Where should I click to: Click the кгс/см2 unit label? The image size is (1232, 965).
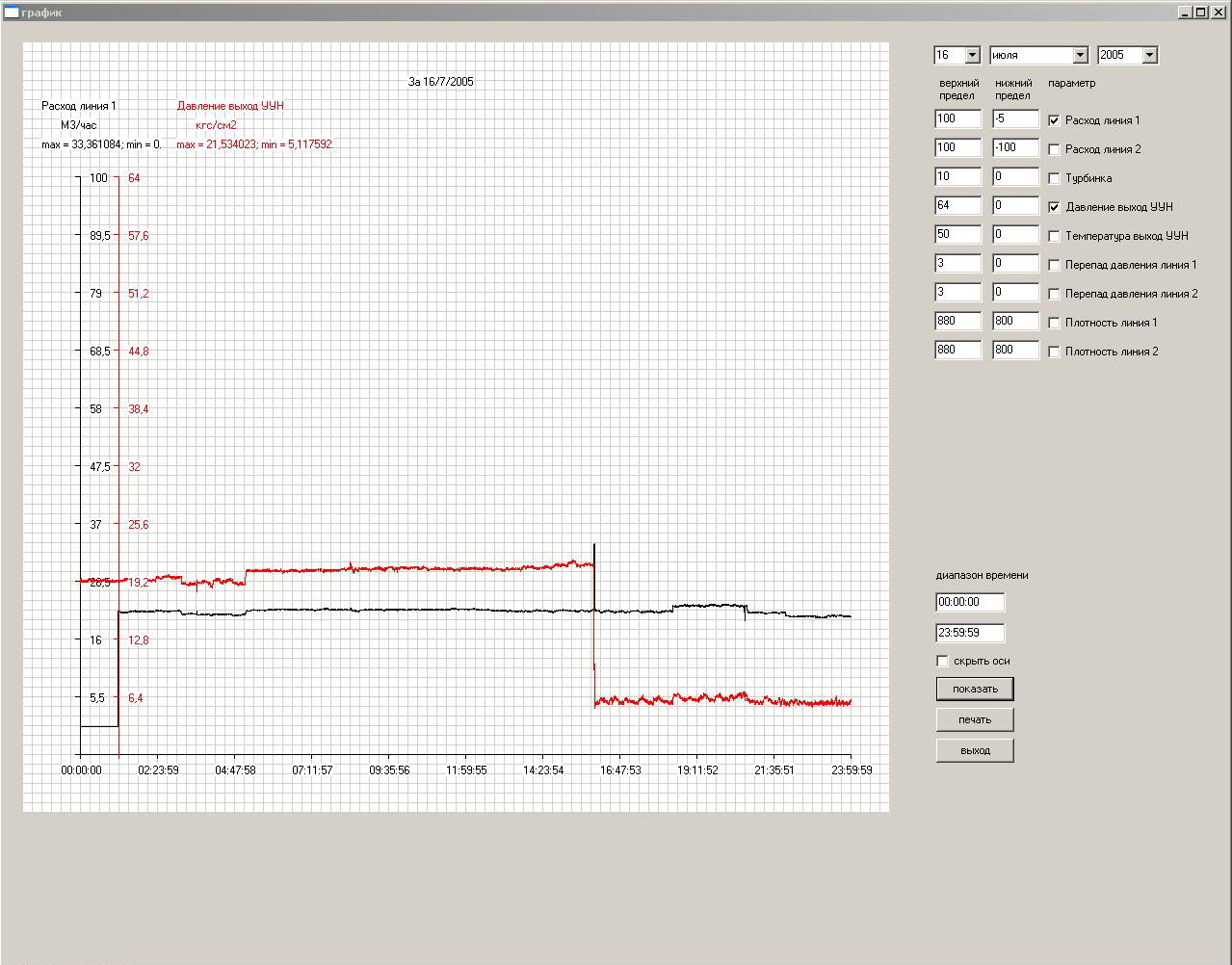coord(216,125)
